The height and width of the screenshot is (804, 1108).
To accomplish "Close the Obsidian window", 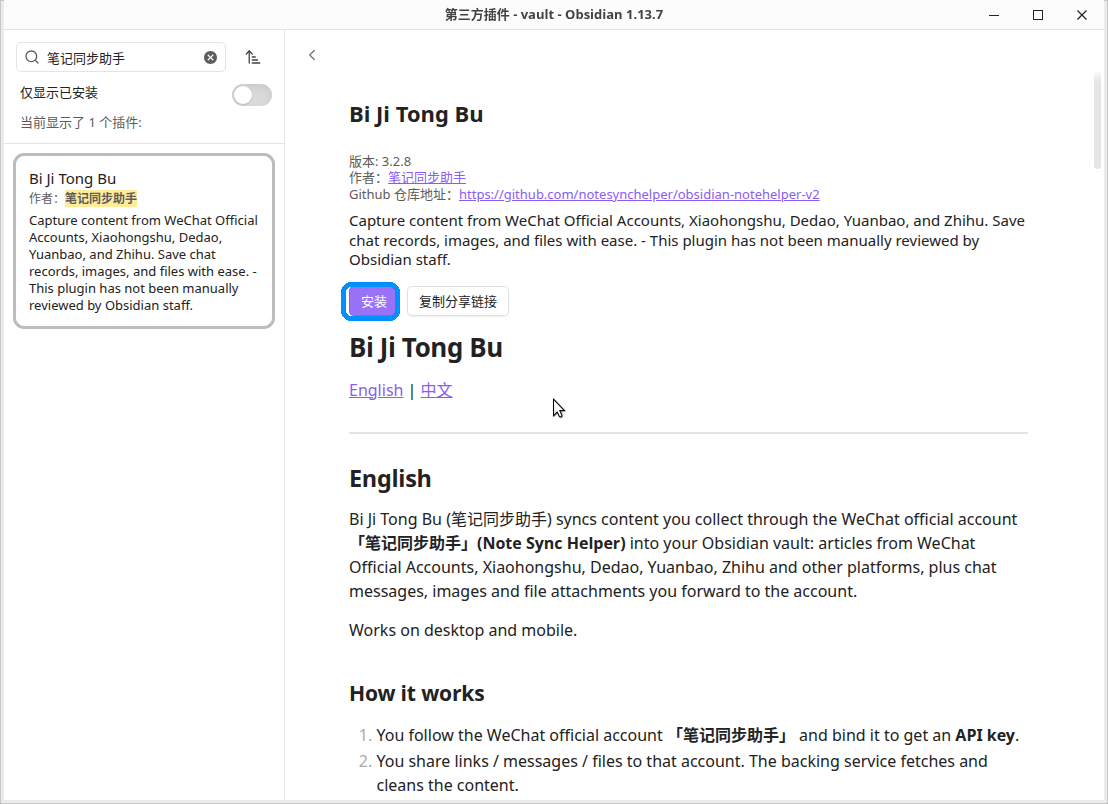I will pos(1082,15).
